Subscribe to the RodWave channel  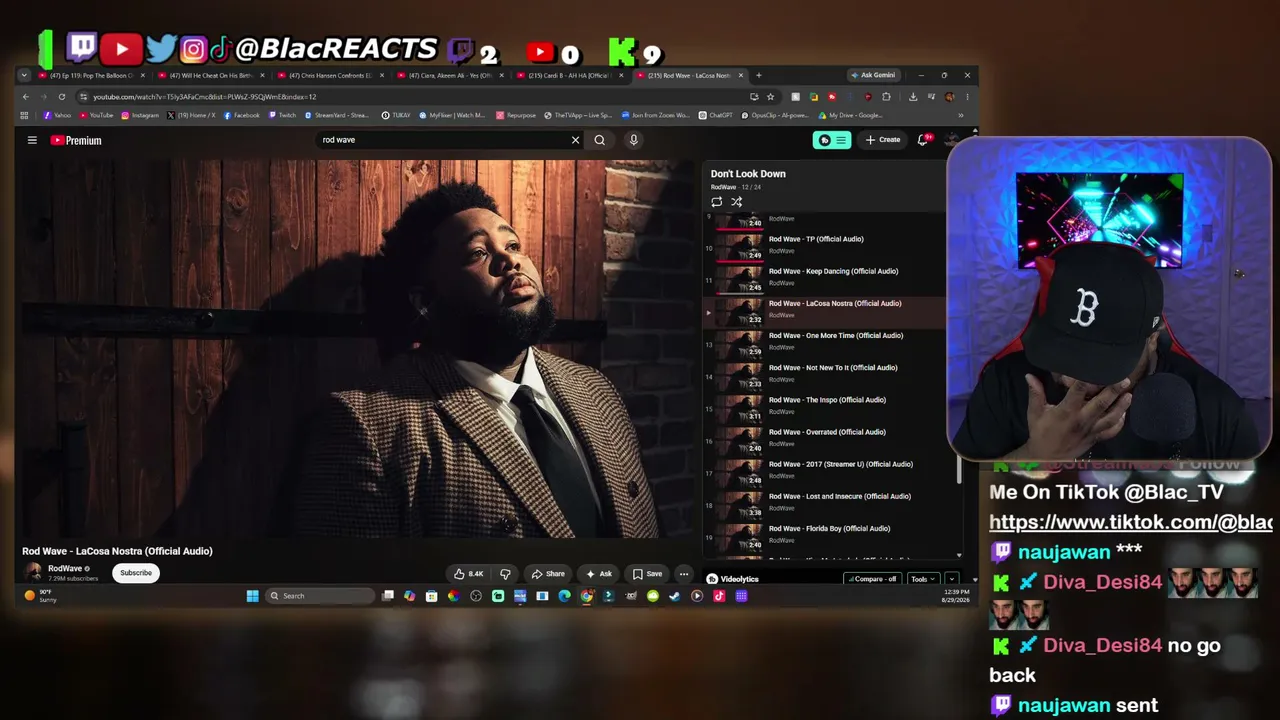click(136, 573)
